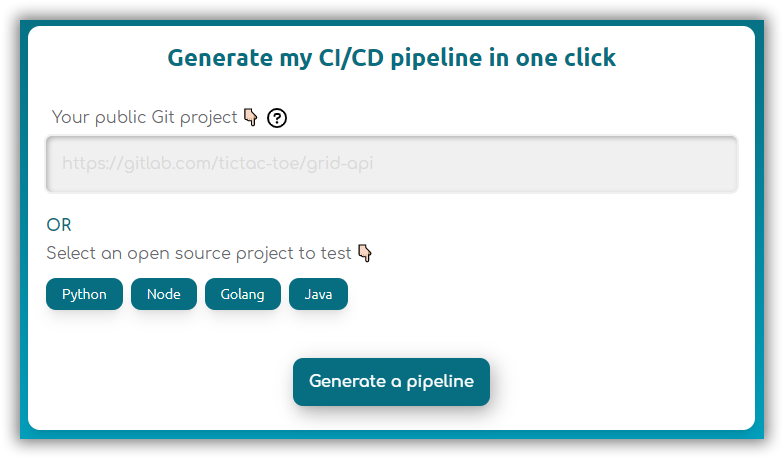Image resolution: width=784 pixels, height=459 pixels.
Task: Click the words 'to test' in the label
Action: click(x=324, y=253)
